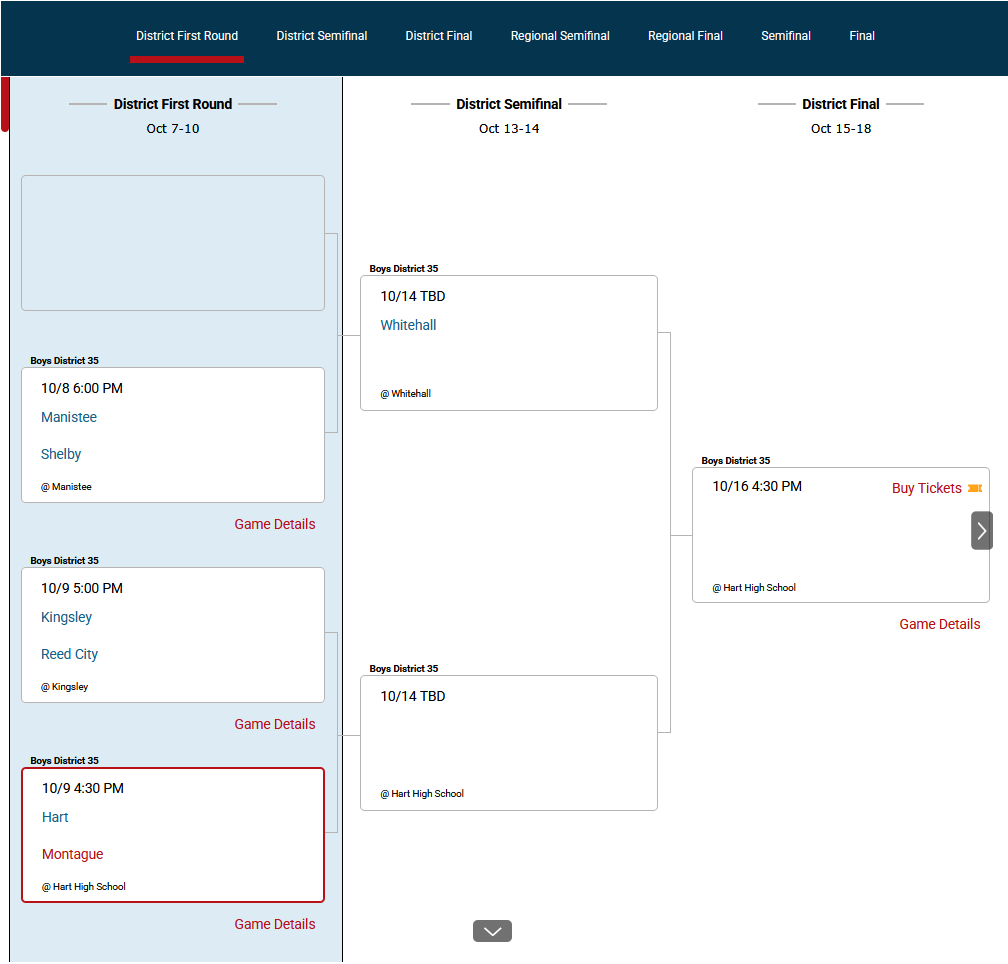
Task: Click the red vertical scrollbar handle
Action: click(x=5, y=104)
